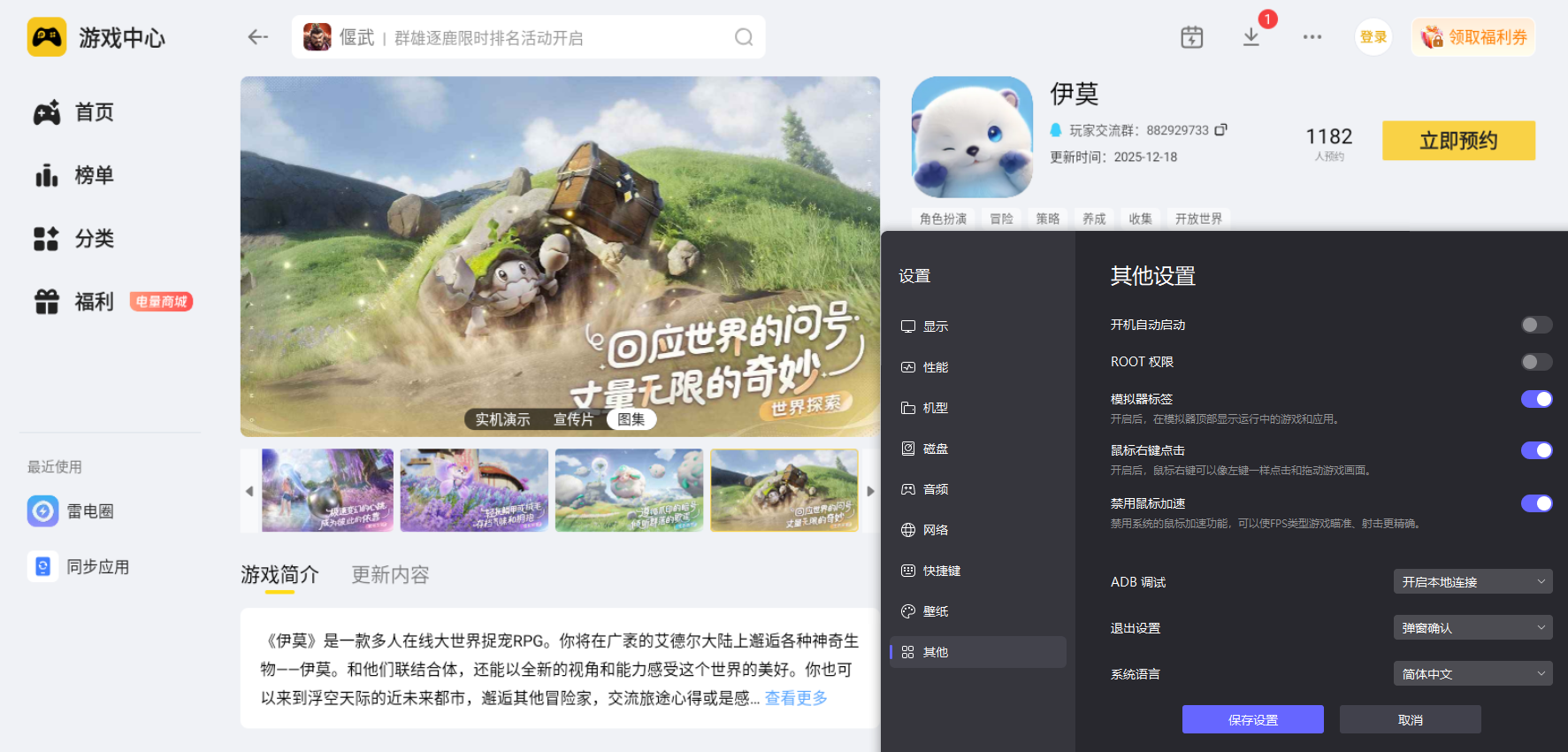Go to 首页 home page
The image size is (1568, 752).
coord(74,112)
